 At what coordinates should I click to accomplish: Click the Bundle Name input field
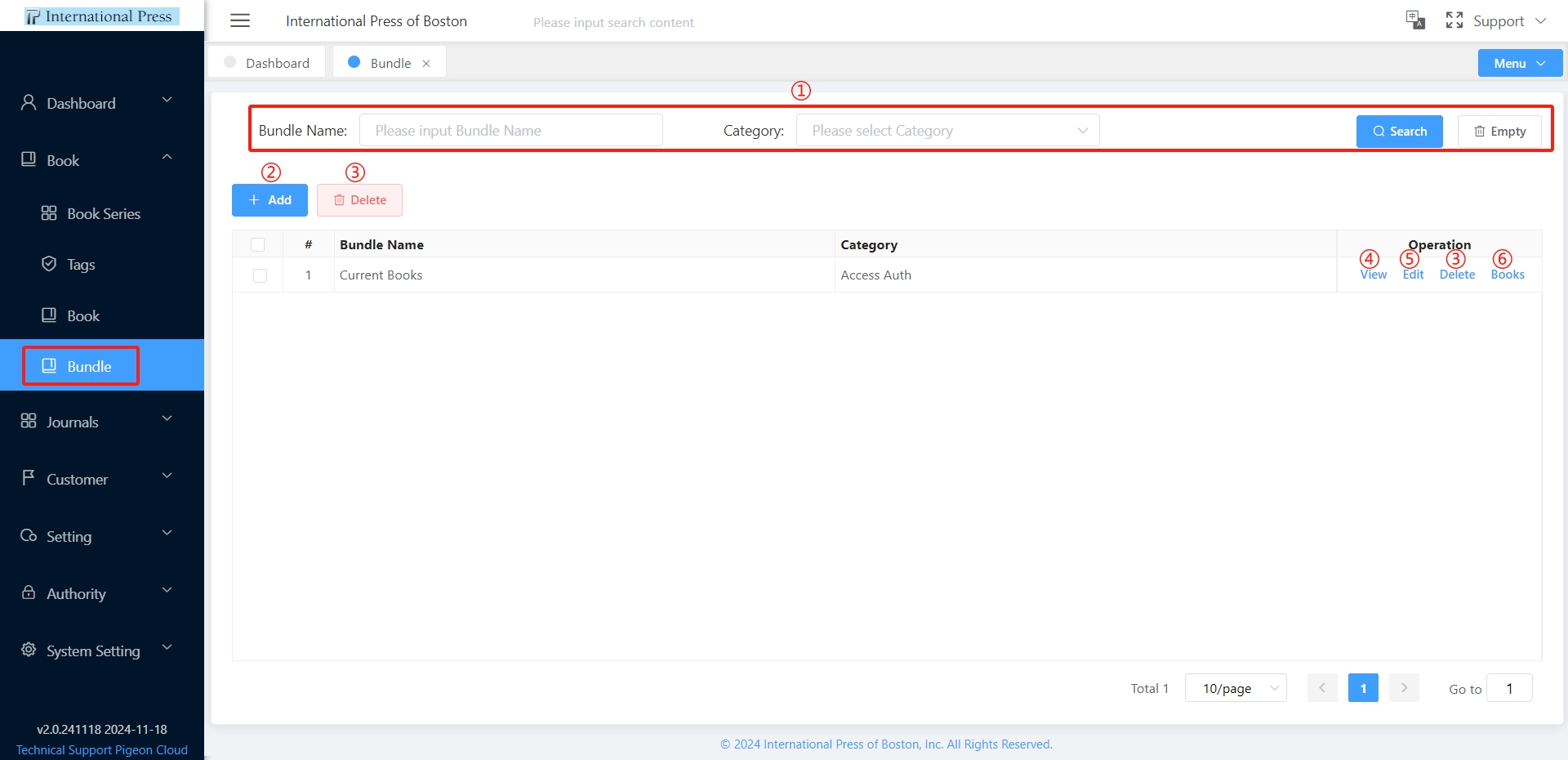point(511,131)
